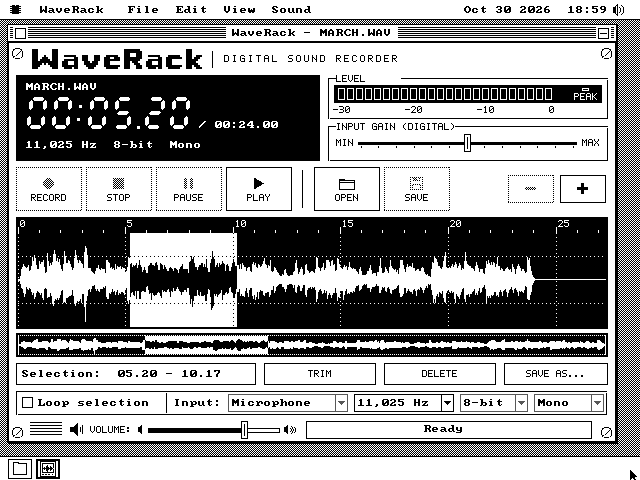Click the STOP button
Image resolution: width=640 pixels, height=480 pixels.
pos(119,189)
